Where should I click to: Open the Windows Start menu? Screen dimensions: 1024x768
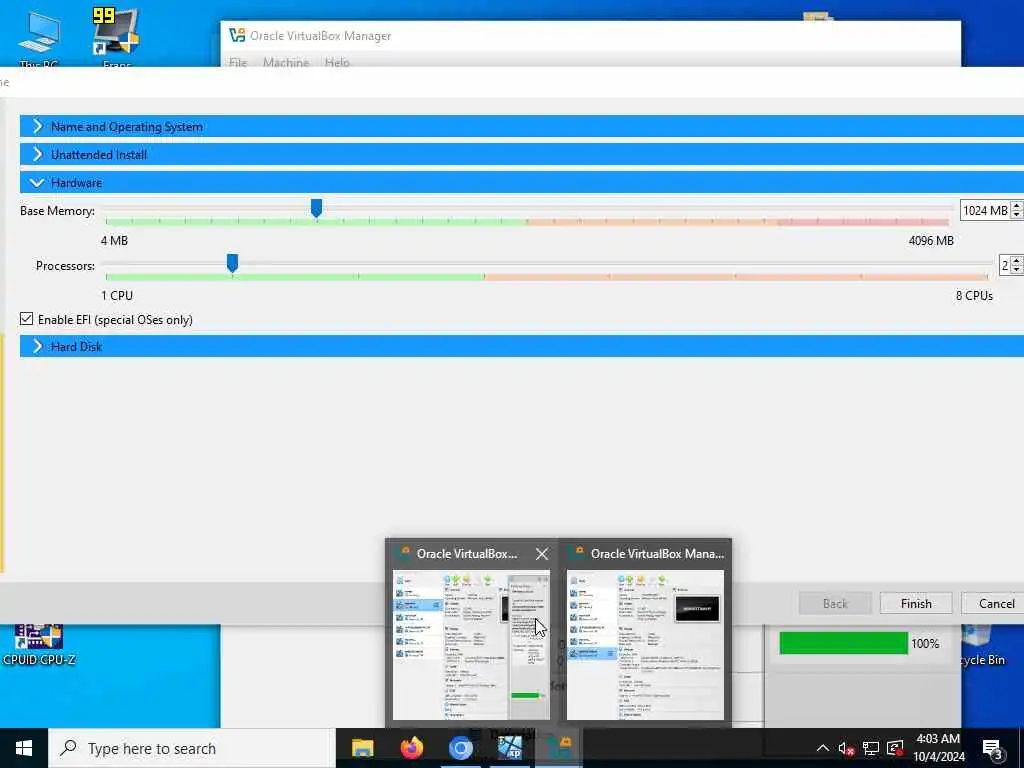pyautogui.click(x=24, y=748)
